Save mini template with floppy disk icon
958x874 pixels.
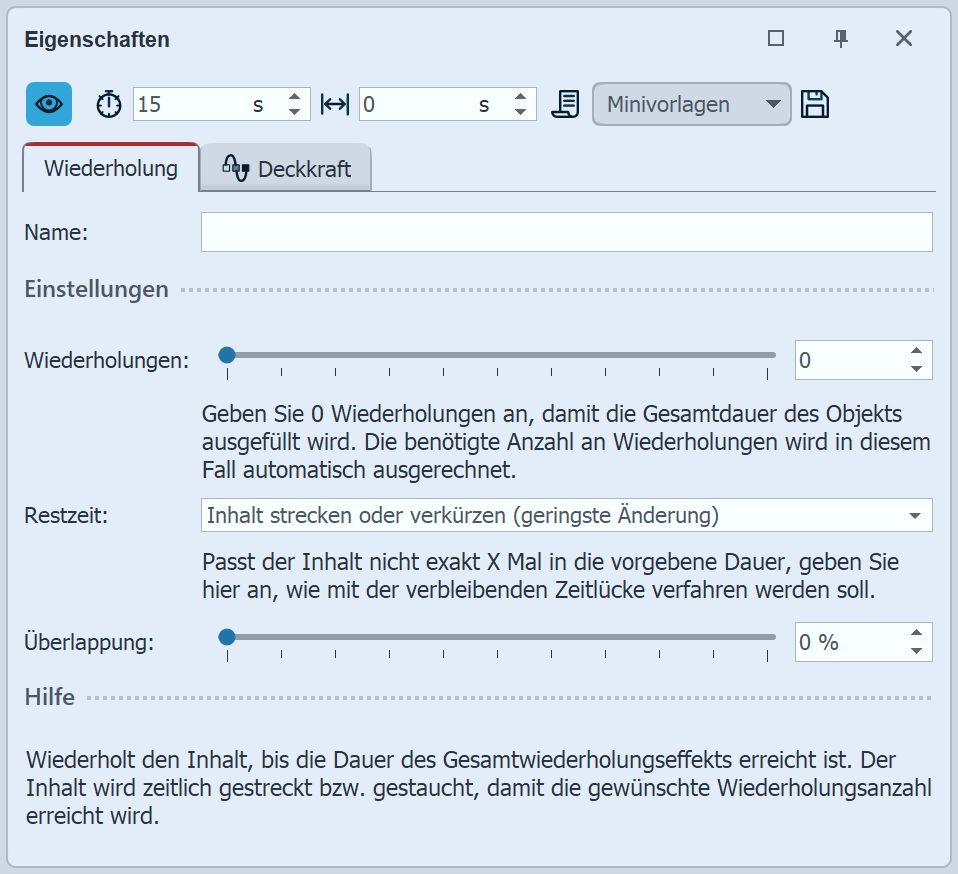816,104
